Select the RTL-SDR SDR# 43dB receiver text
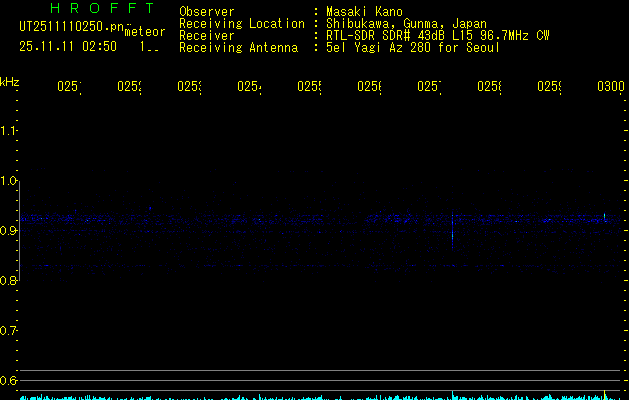The height and width of the screenshot is (400, 629). pos(438,36)
